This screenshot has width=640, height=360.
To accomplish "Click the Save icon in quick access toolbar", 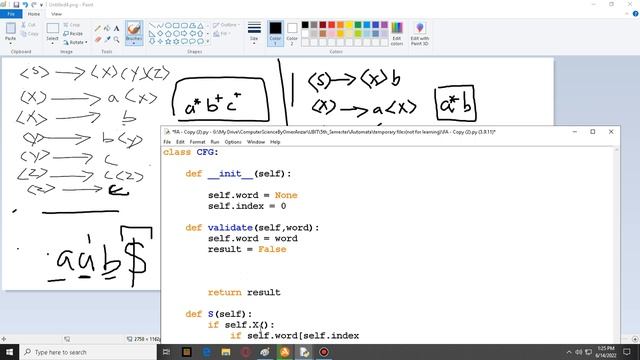I will 16,4.
